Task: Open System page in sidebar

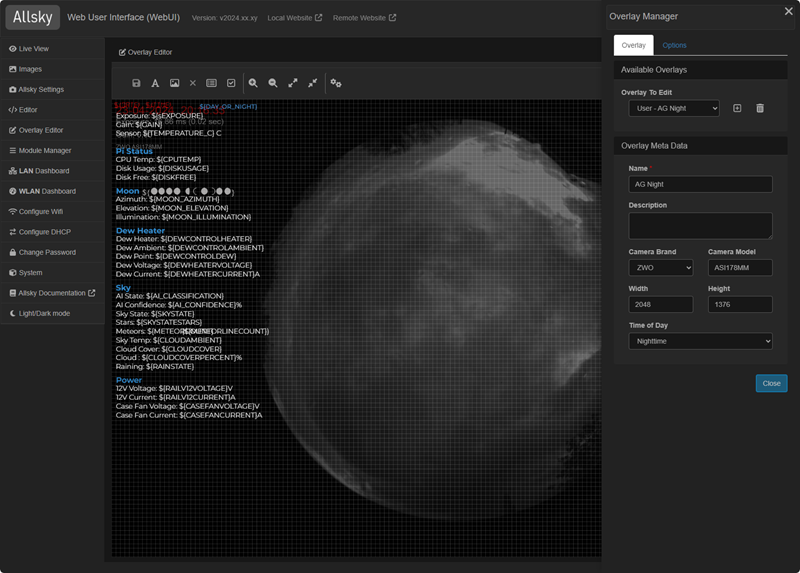Action: click(x=53, y=273)
